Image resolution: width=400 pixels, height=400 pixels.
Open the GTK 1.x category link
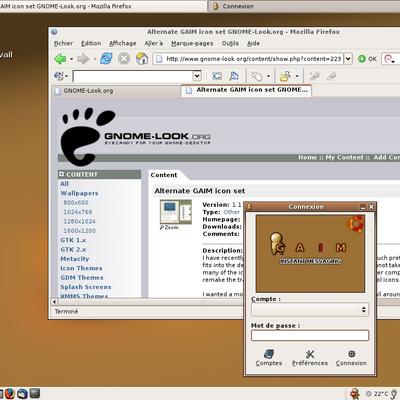point(73,240)
